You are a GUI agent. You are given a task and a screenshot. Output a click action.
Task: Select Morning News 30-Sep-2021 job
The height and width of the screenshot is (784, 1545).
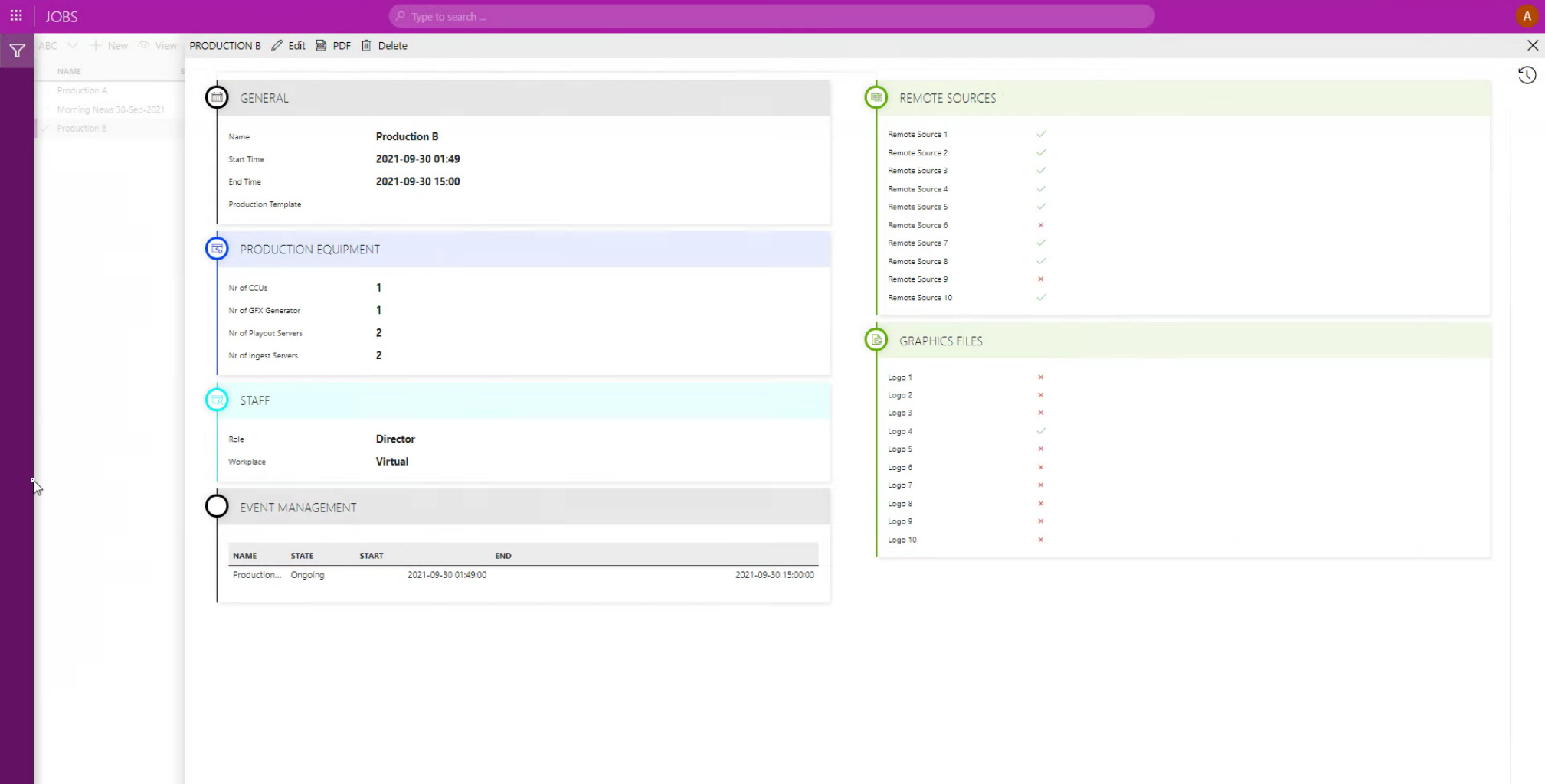click(110, 109)
